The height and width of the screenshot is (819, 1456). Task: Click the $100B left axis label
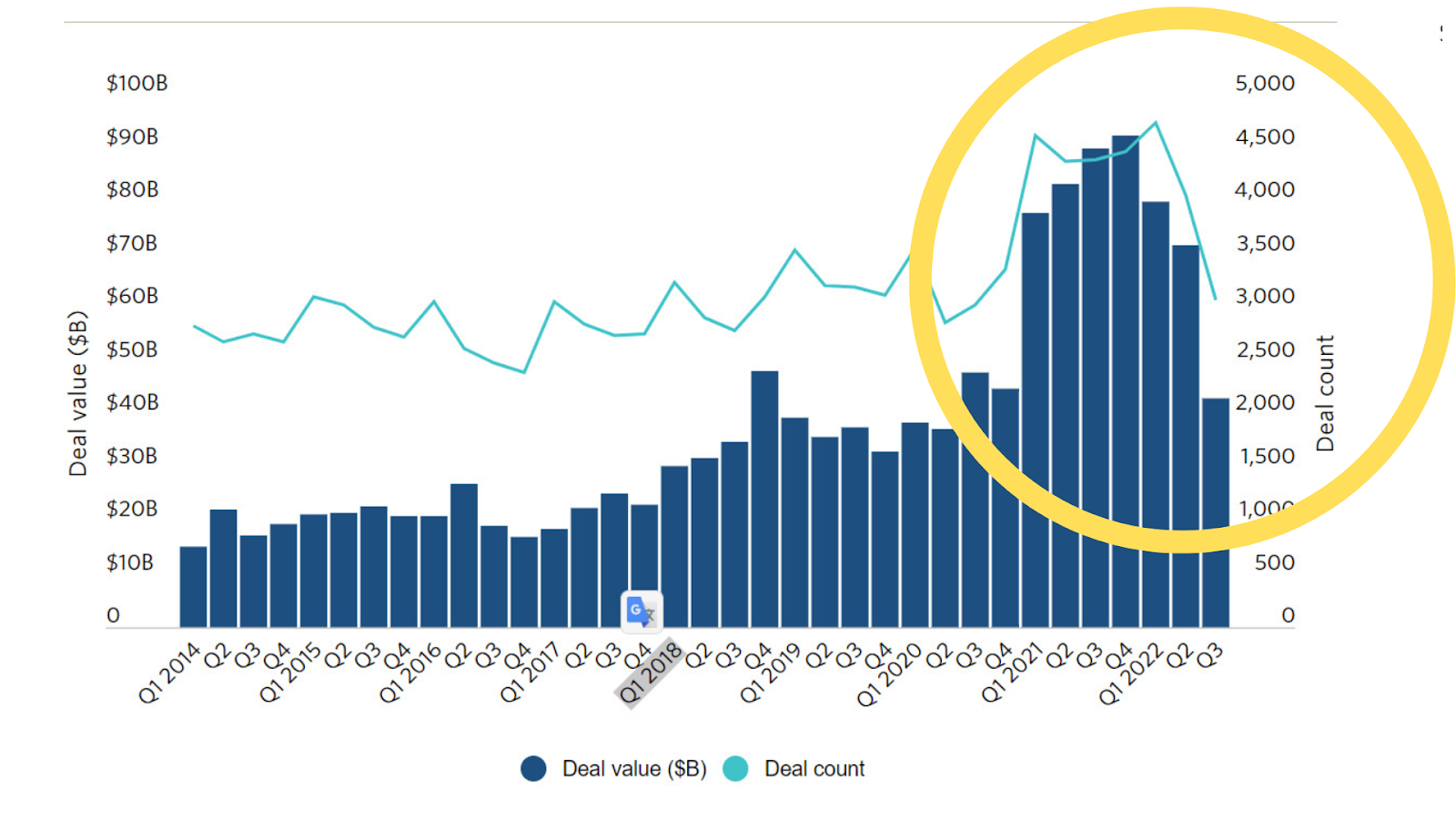(x=136, y=83)
